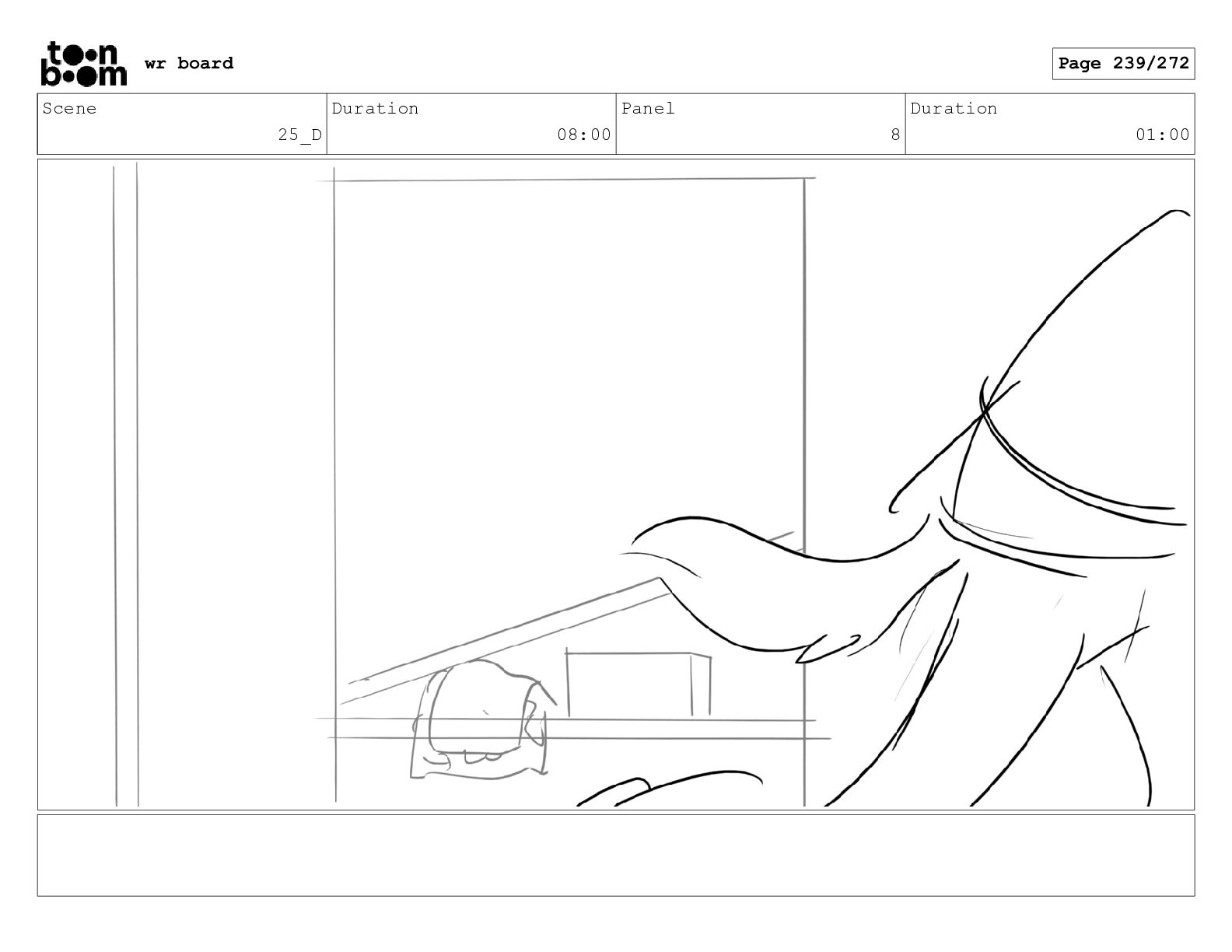Select the panel number '8'
Viewport: 1232px width, 952px height.
click(895, 135)
